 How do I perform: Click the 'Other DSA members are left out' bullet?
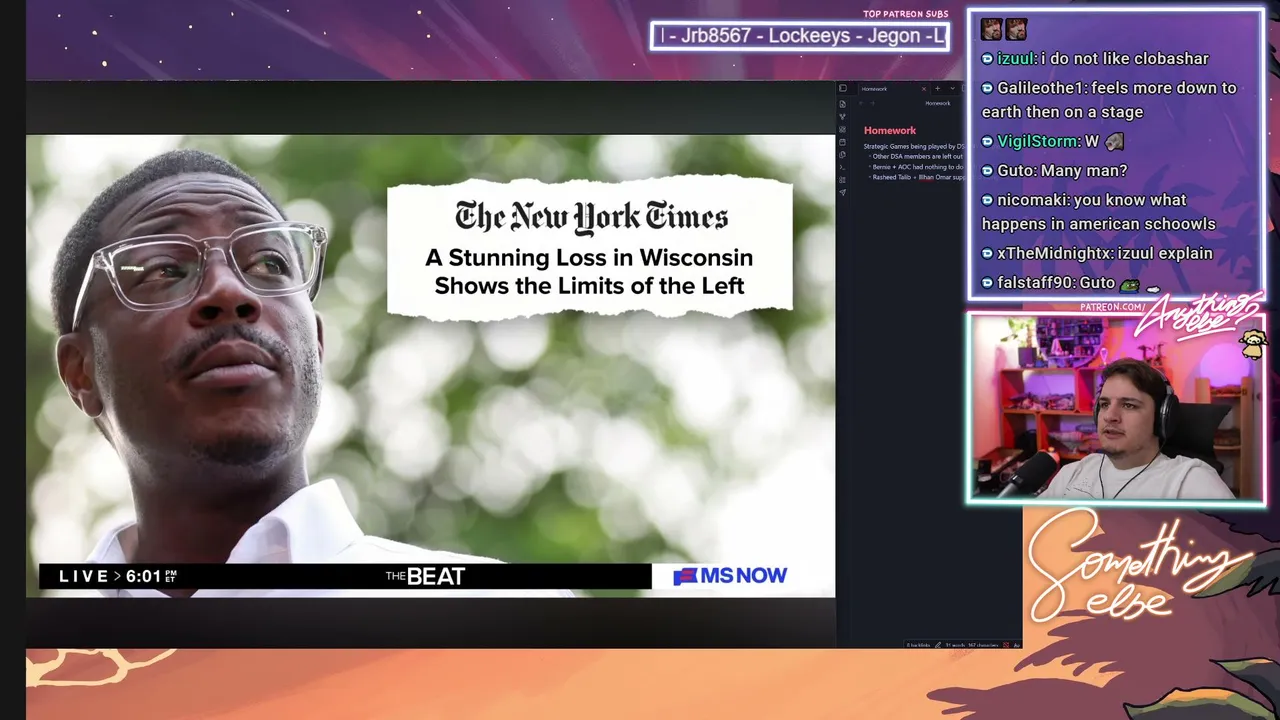click(917, 156)
